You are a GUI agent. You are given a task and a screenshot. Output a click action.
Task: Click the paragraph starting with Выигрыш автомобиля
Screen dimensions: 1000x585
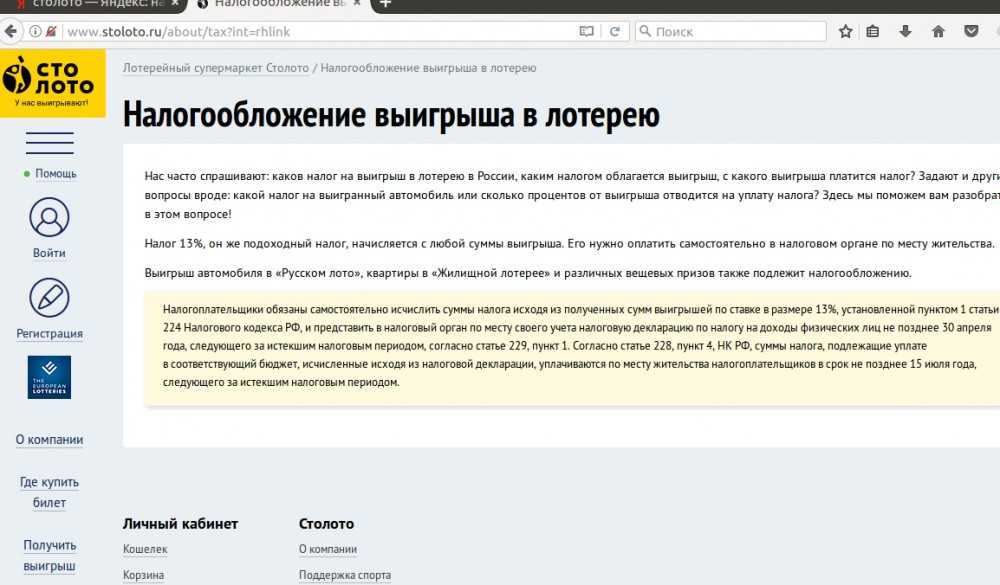pos(528,273)
